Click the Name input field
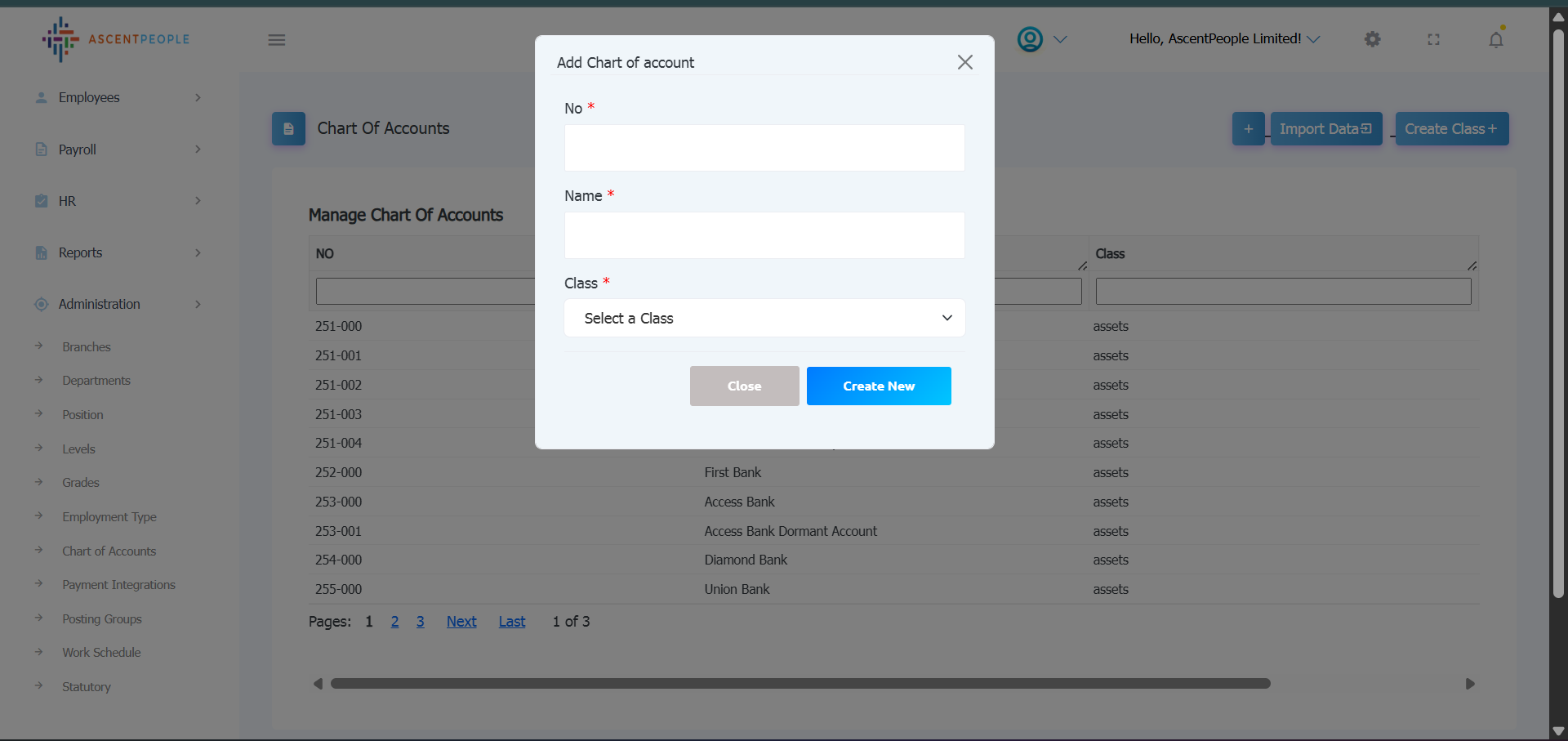The width and height of the screenshot is (1568, 741). pyautogui.click(x=764, y=235)
